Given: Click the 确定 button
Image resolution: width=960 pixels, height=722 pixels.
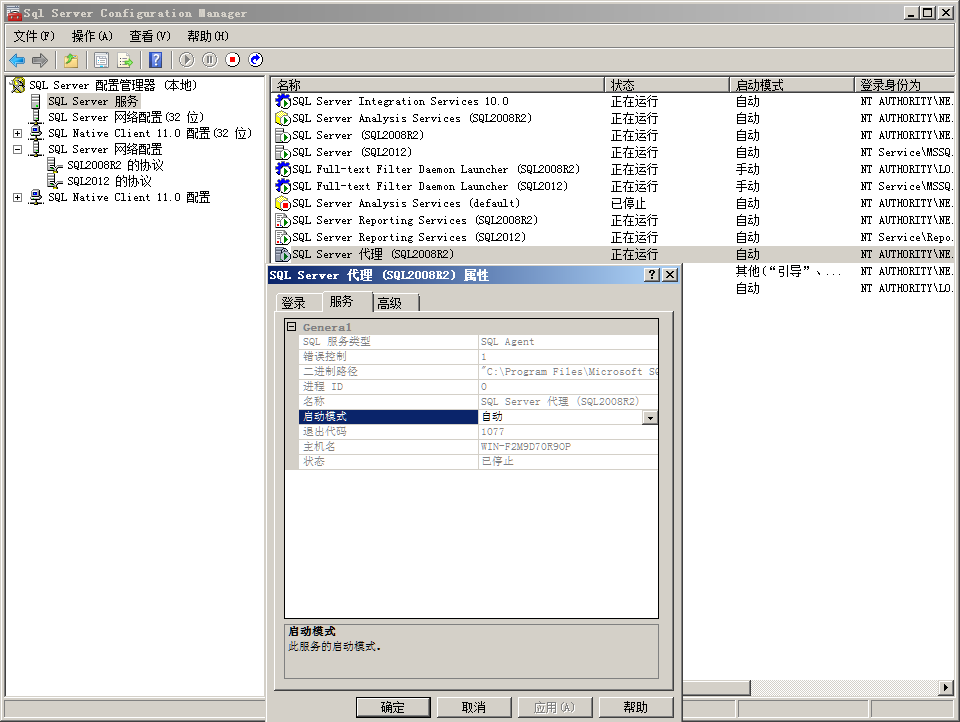Looking at the screenshot, I should [393, 707].
